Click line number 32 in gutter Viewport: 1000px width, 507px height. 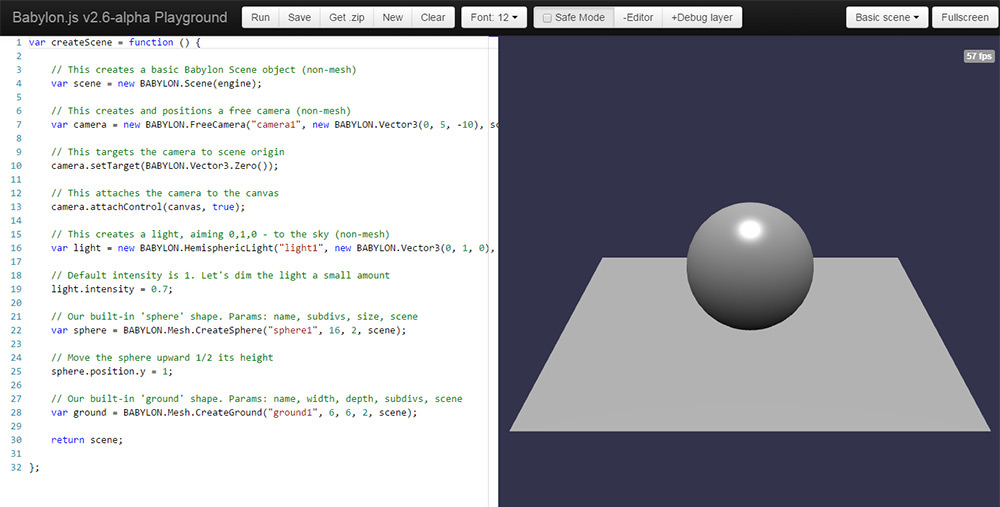pos(16,467)
